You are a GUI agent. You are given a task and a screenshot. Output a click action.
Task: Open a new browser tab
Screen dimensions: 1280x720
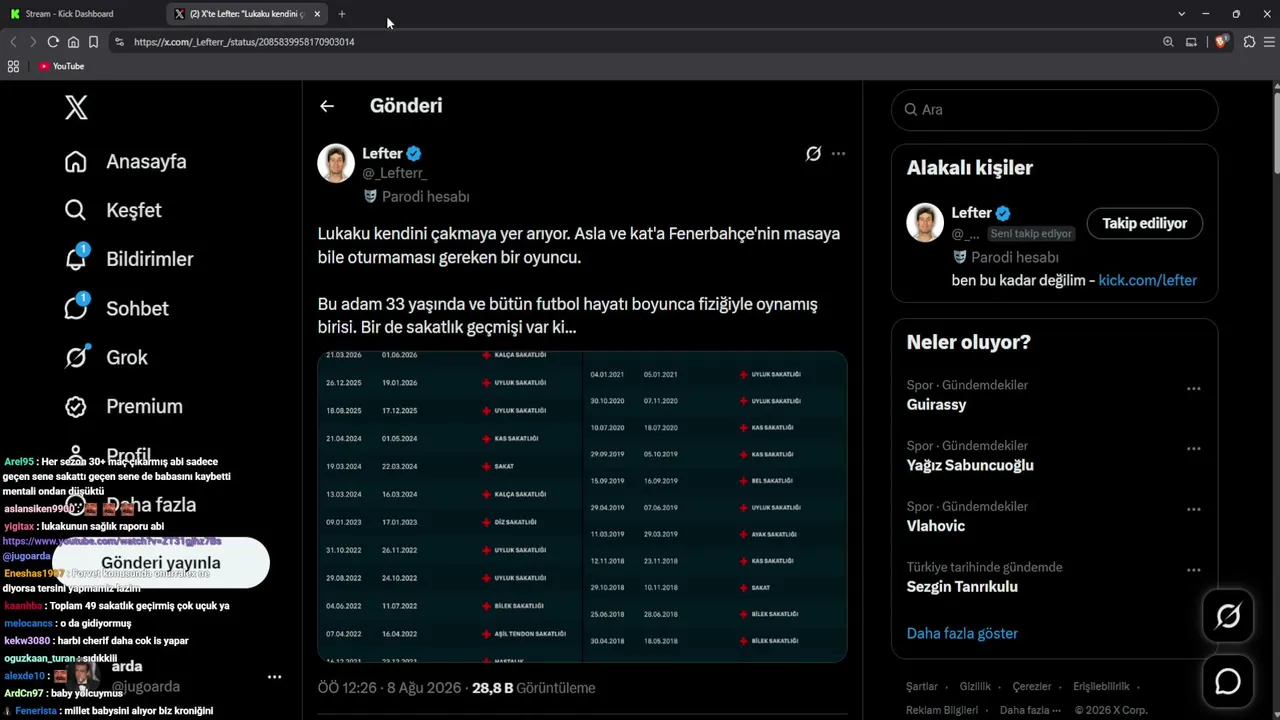(x=342, y=14)
